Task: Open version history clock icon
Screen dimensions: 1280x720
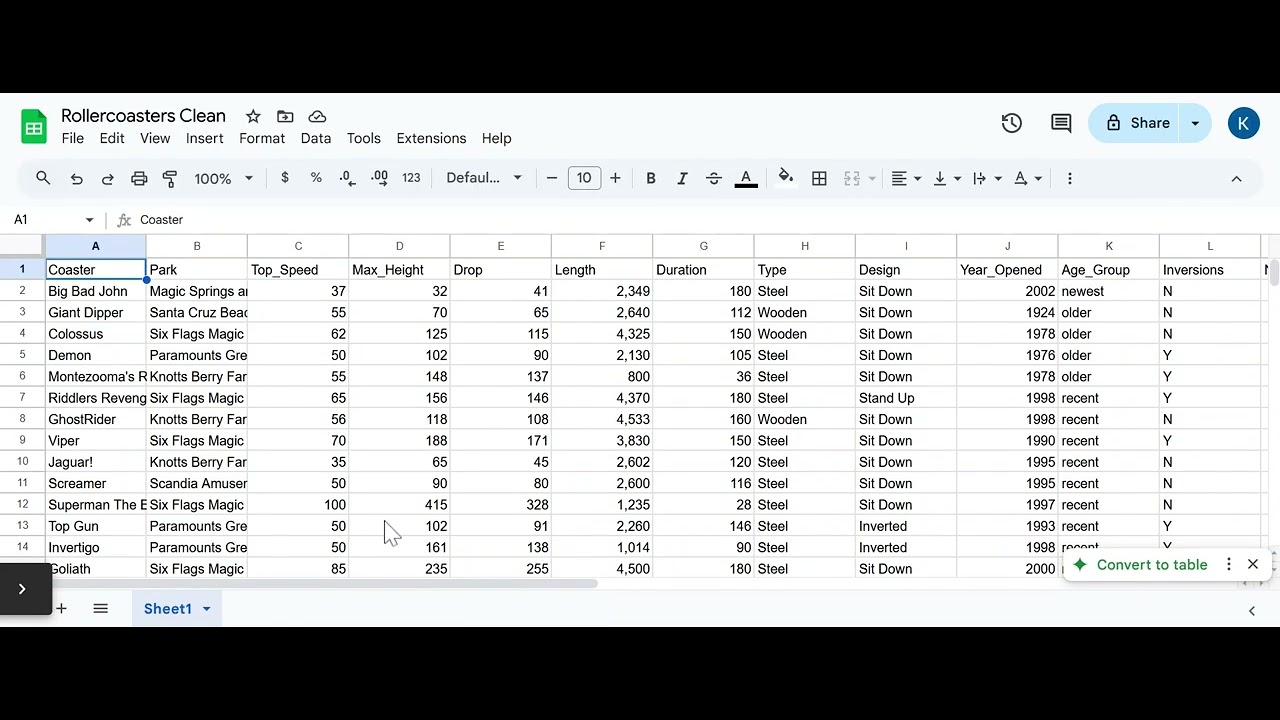Action: pyautogui.click(x=1012, y=123)
